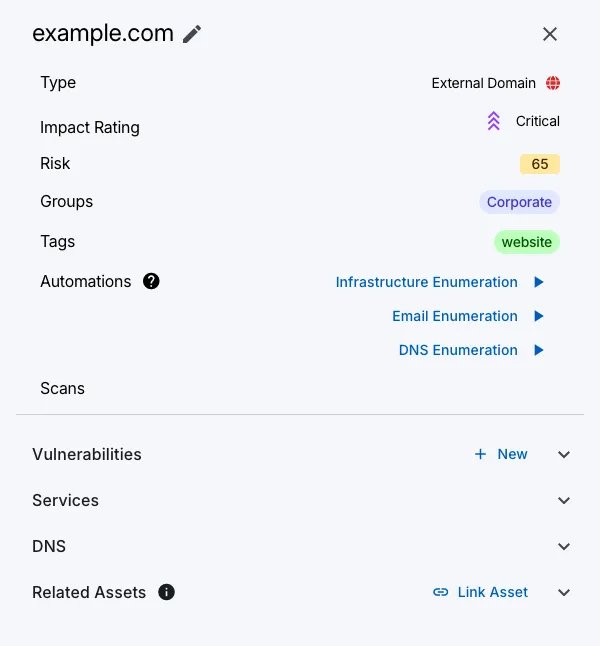Open the DNS Enumeration link

458,350
